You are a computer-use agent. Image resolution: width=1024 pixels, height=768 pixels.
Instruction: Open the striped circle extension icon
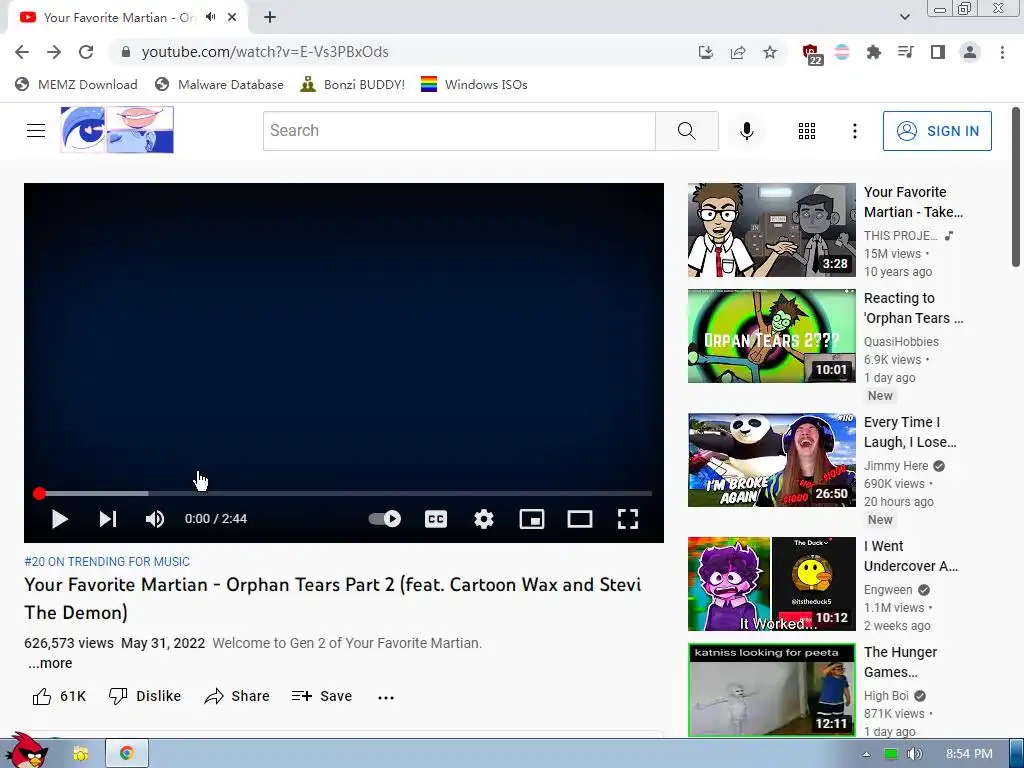coord(842,52)
